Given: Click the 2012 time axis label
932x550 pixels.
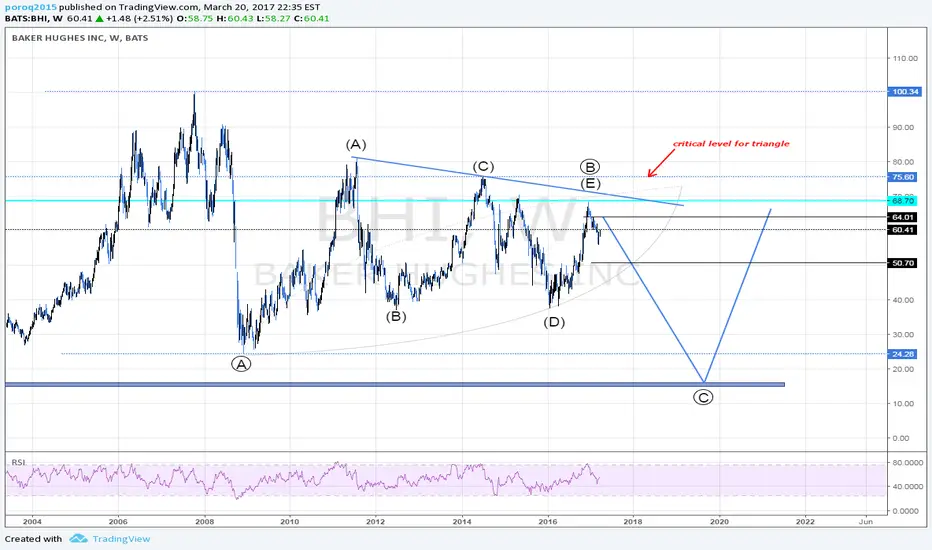Looking at the screenshot, I should [376, 521].
